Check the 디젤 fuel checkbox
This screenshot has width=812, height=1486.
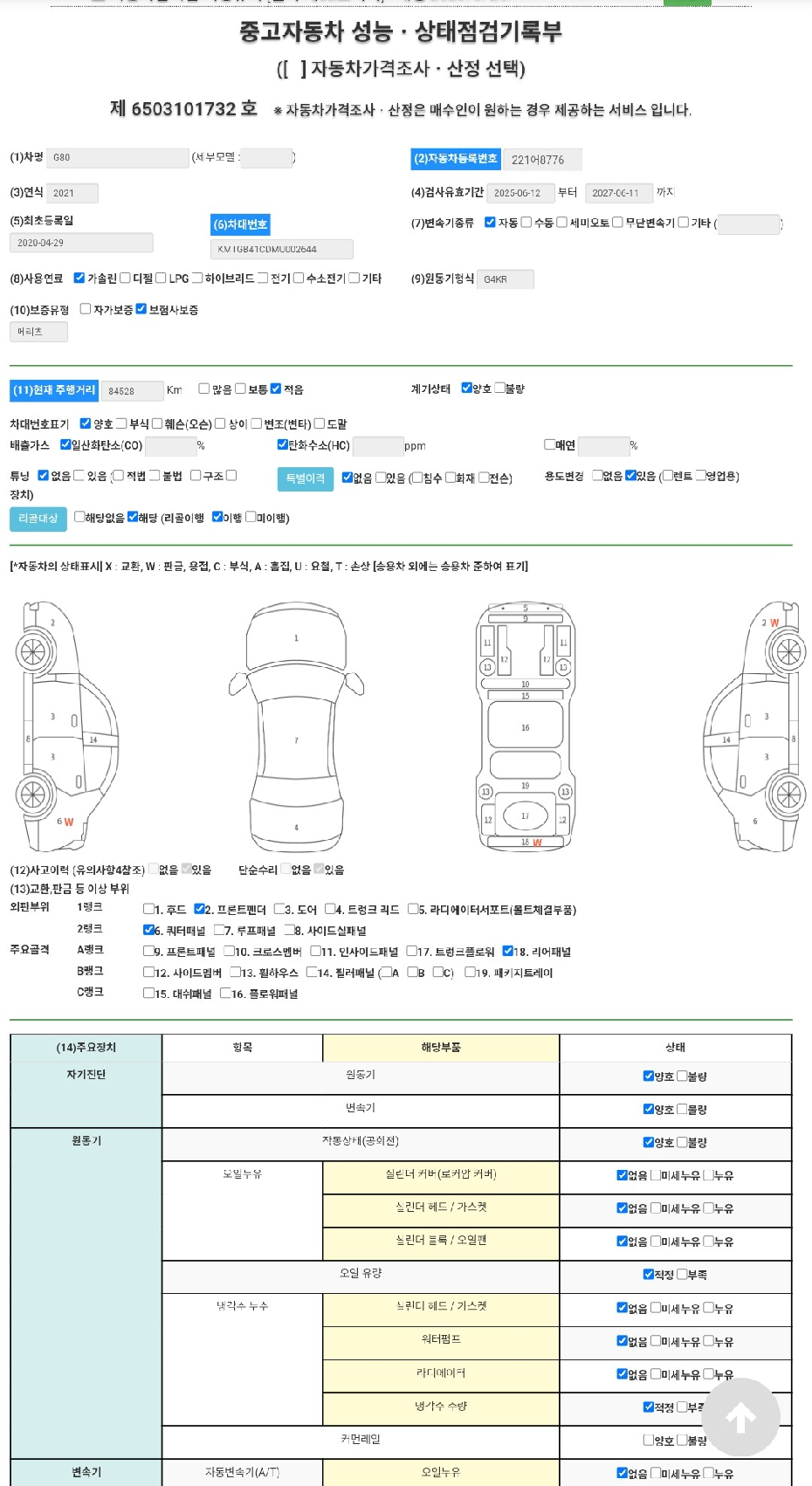[125, 279]
